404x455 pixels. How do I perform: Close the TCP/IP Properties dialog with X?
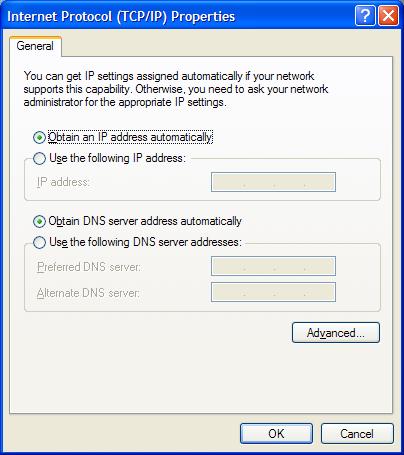[x=388, y=16]
